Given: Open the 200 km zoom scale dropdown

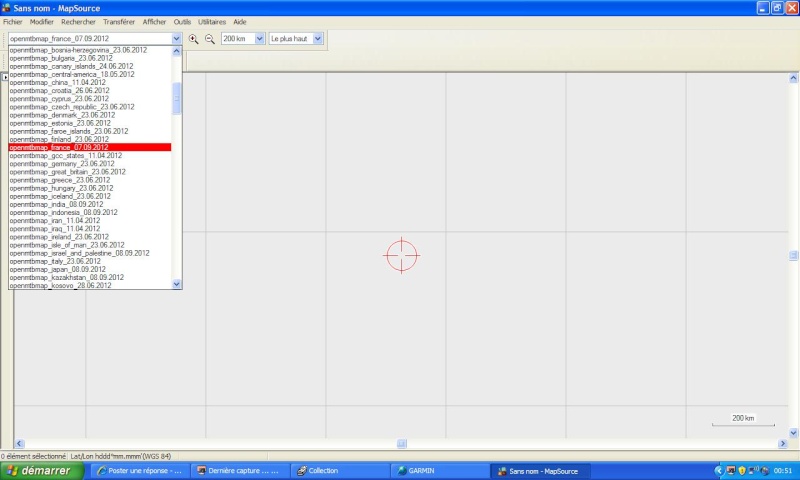Looking at the screenshot, I should [259, 39].
